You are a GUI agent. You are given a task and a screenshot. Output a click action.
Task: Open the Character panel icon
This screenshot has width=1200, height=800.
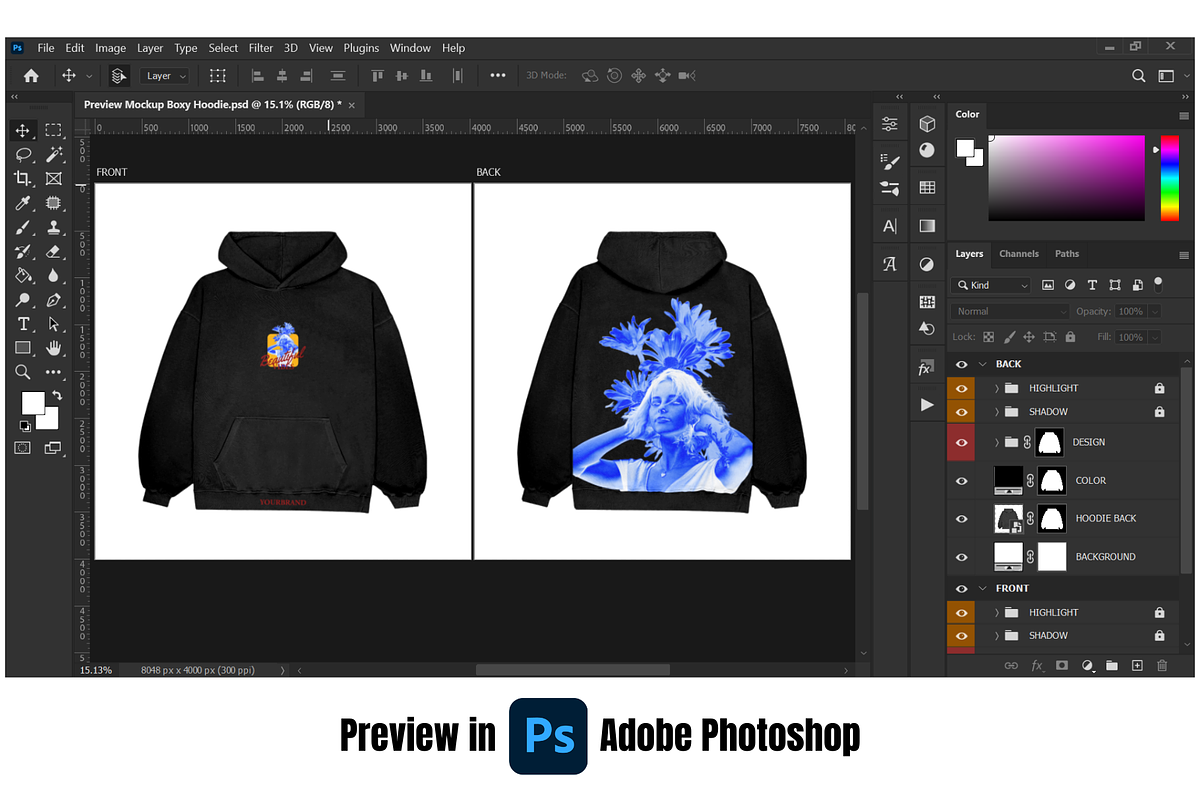pos(890,226)
